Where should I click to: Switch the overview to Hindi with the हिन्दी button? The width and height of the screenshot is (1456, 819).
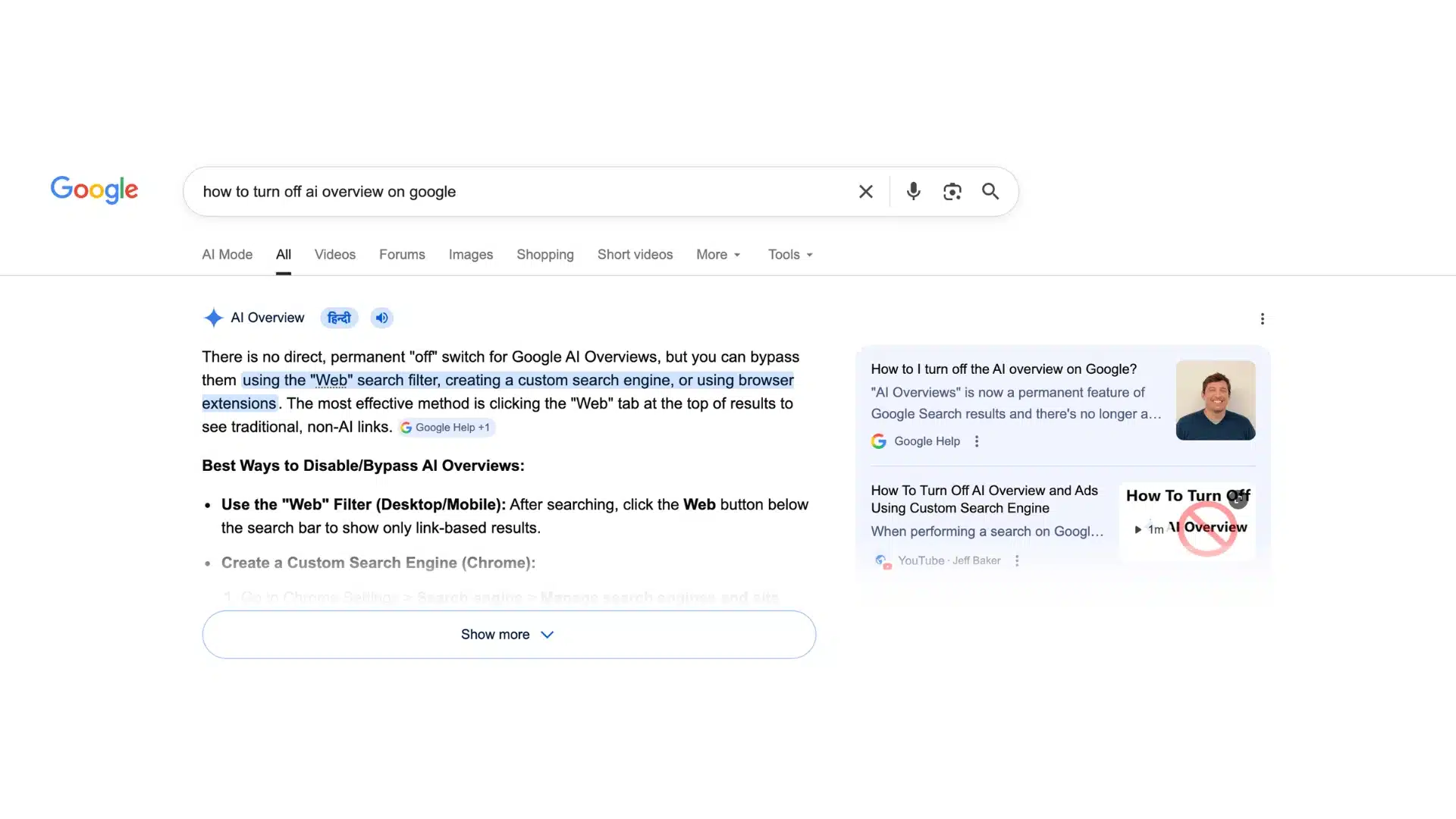tap(339, 318)
